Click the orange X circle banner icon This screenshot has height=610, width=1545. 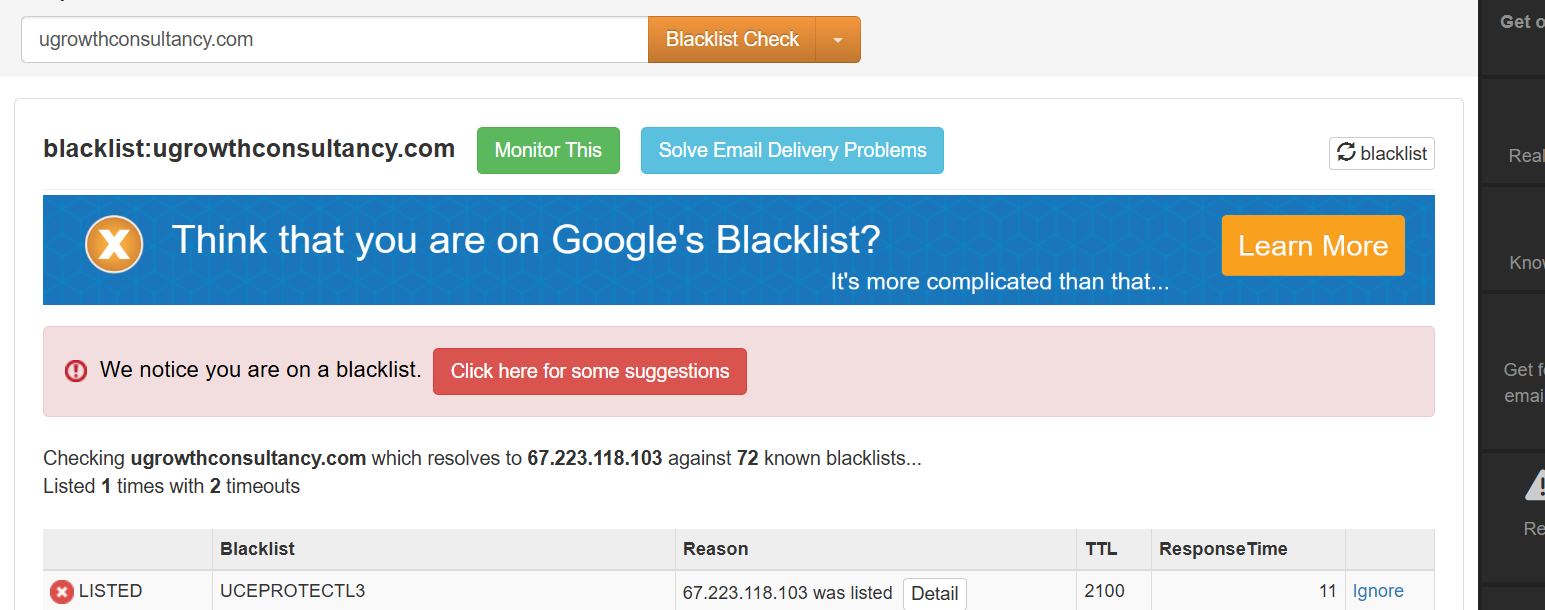pos(114,244)
